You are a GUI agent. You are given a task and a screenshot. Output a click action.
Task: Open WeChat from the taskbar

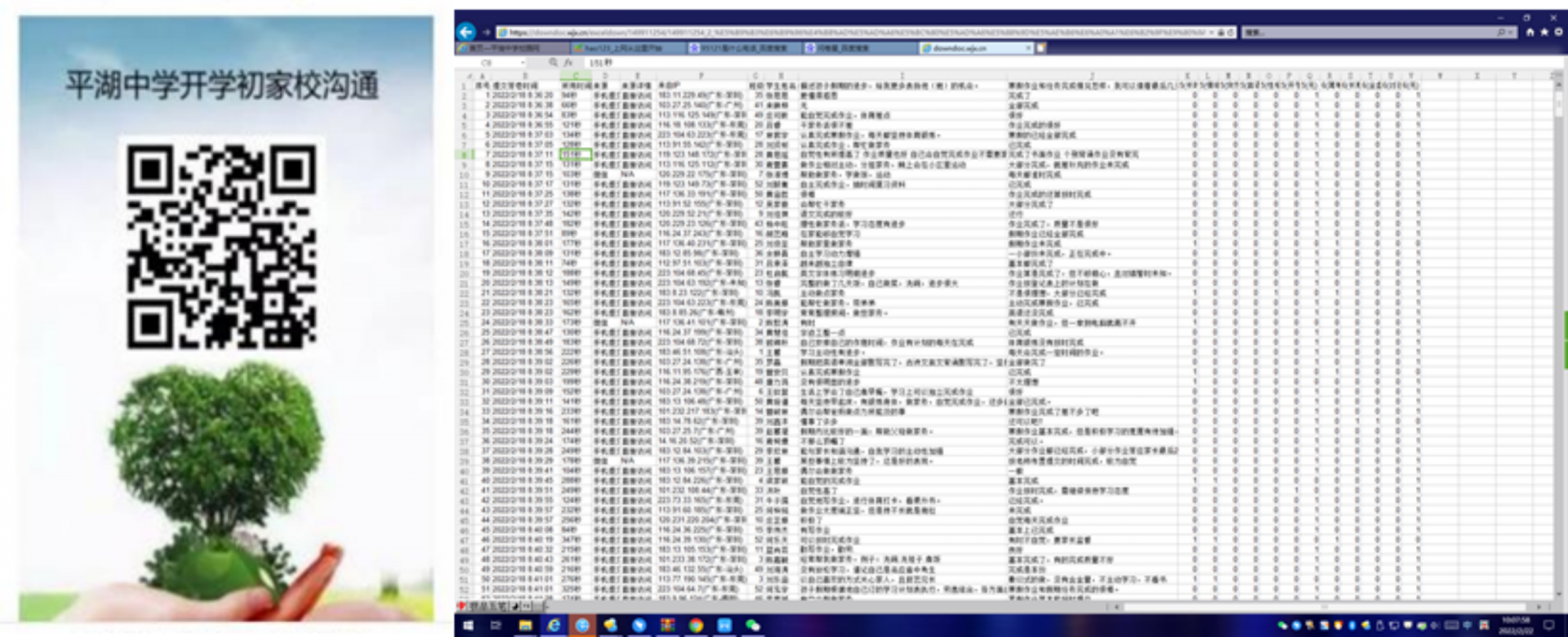[x=753, y=626]
